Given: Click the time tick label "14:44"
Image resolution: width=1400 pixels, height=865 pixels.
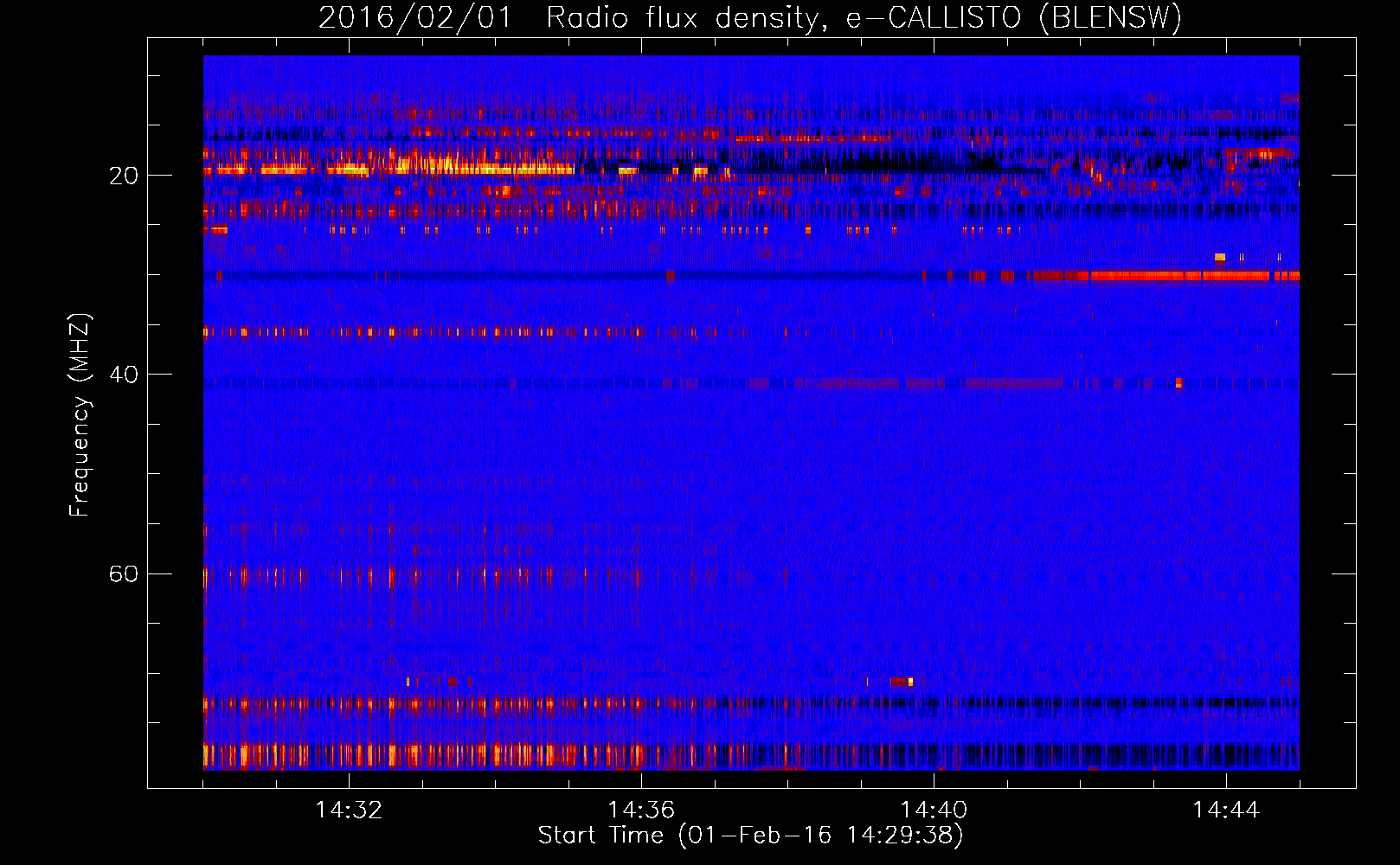Looking at the screenshot, I should click(1226, 810).
